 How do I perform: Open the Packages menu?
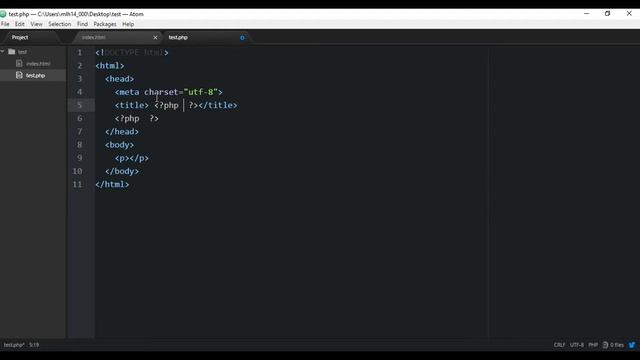click(105, 24)
